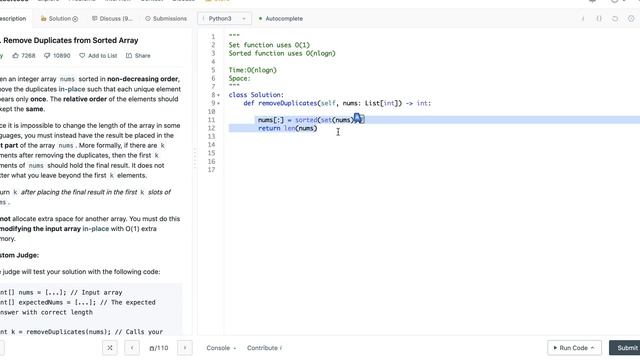Click on code line 11 nums[:] assignment
The width and height of the screenshot is (640, 360).
[311, 120]
